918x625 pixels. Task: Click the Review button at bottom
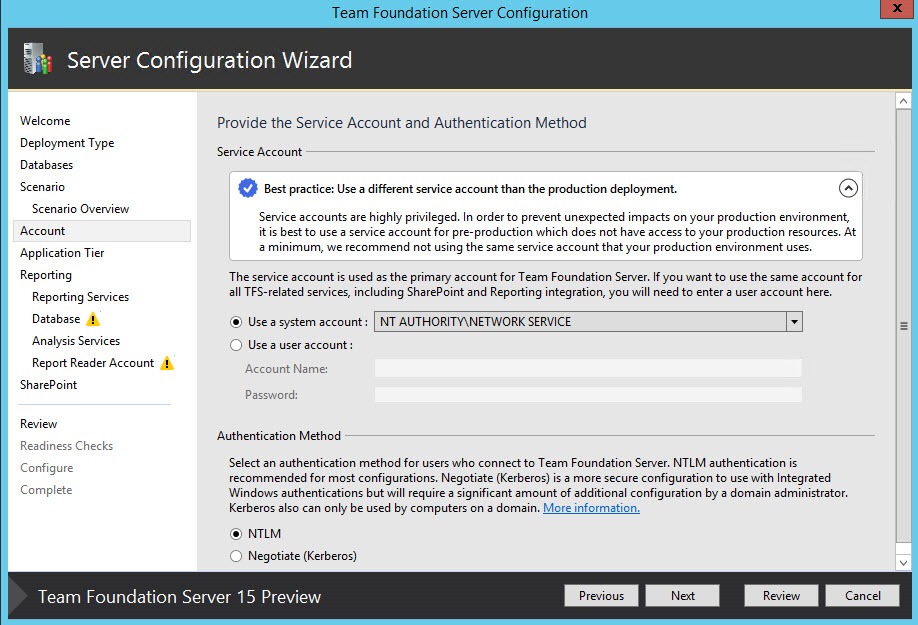(781, 596)
